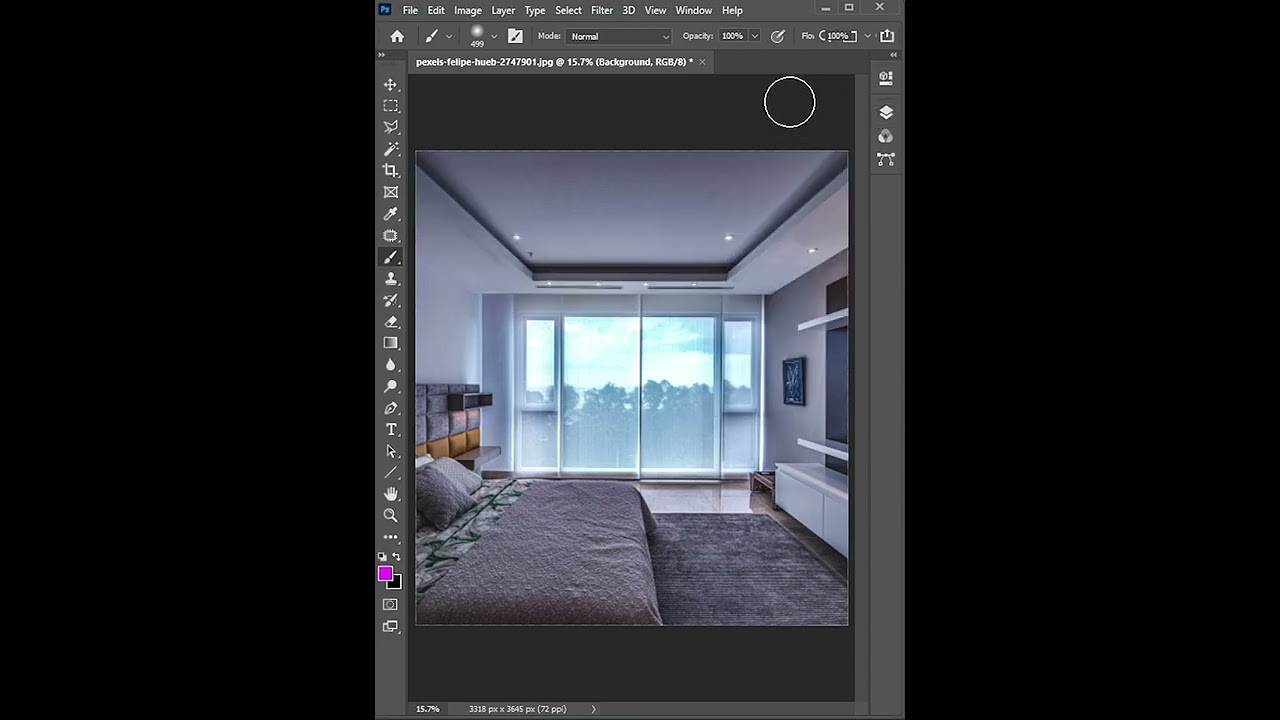1280x720 pixels.
Task: Close the pexels-felipe-hueb document tab
Action: tap(702, 62)
